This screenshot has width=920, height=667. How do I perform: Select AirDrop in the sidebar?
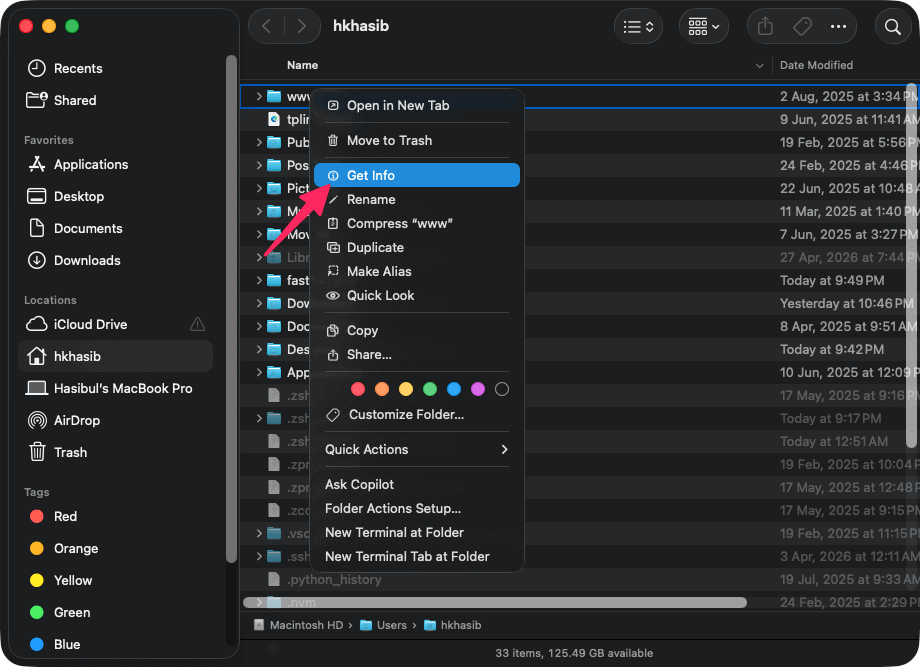pos(77,420)
